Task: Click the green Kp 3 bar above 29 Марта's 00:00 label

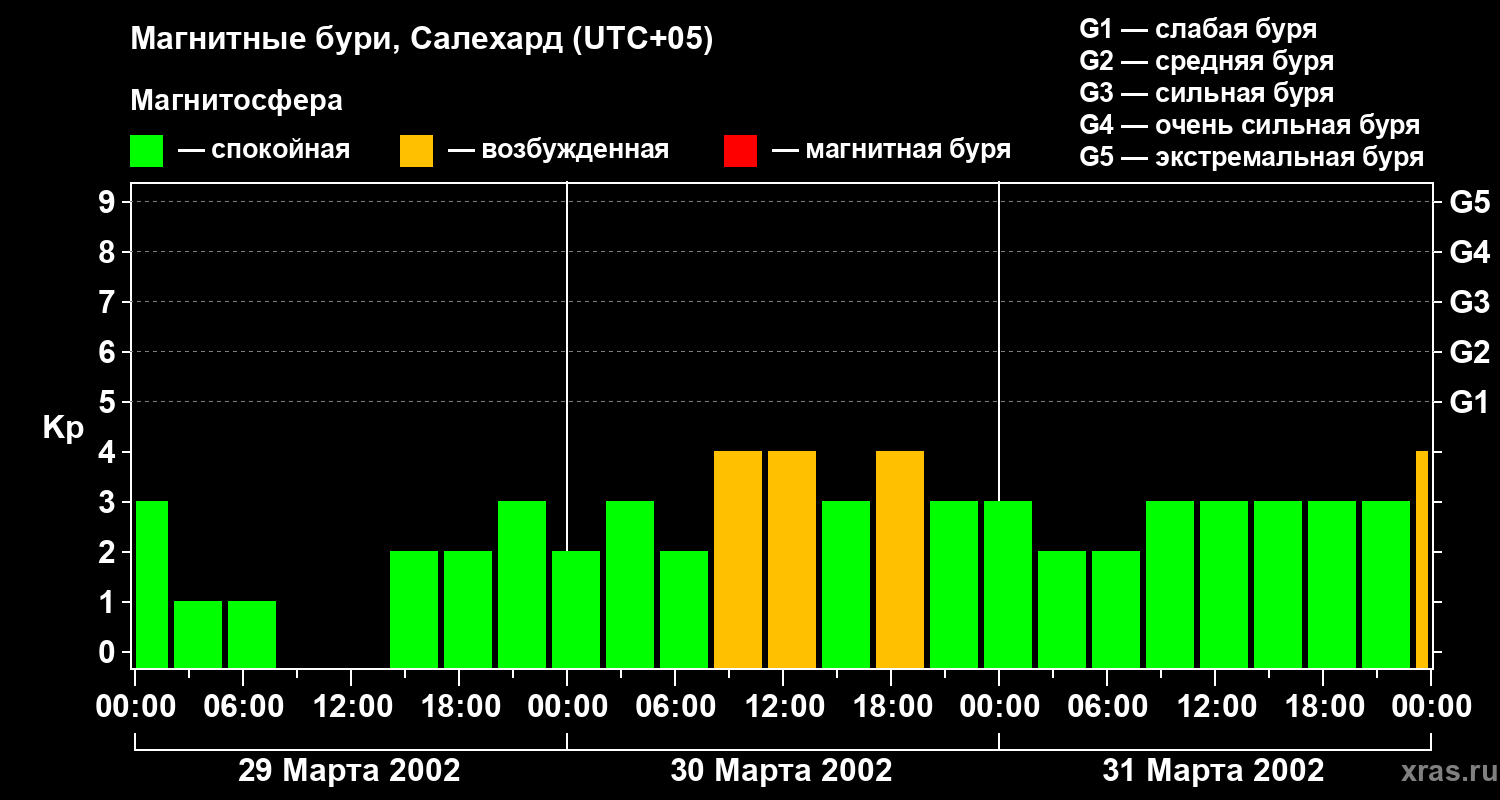Action: tap(152, 585)
